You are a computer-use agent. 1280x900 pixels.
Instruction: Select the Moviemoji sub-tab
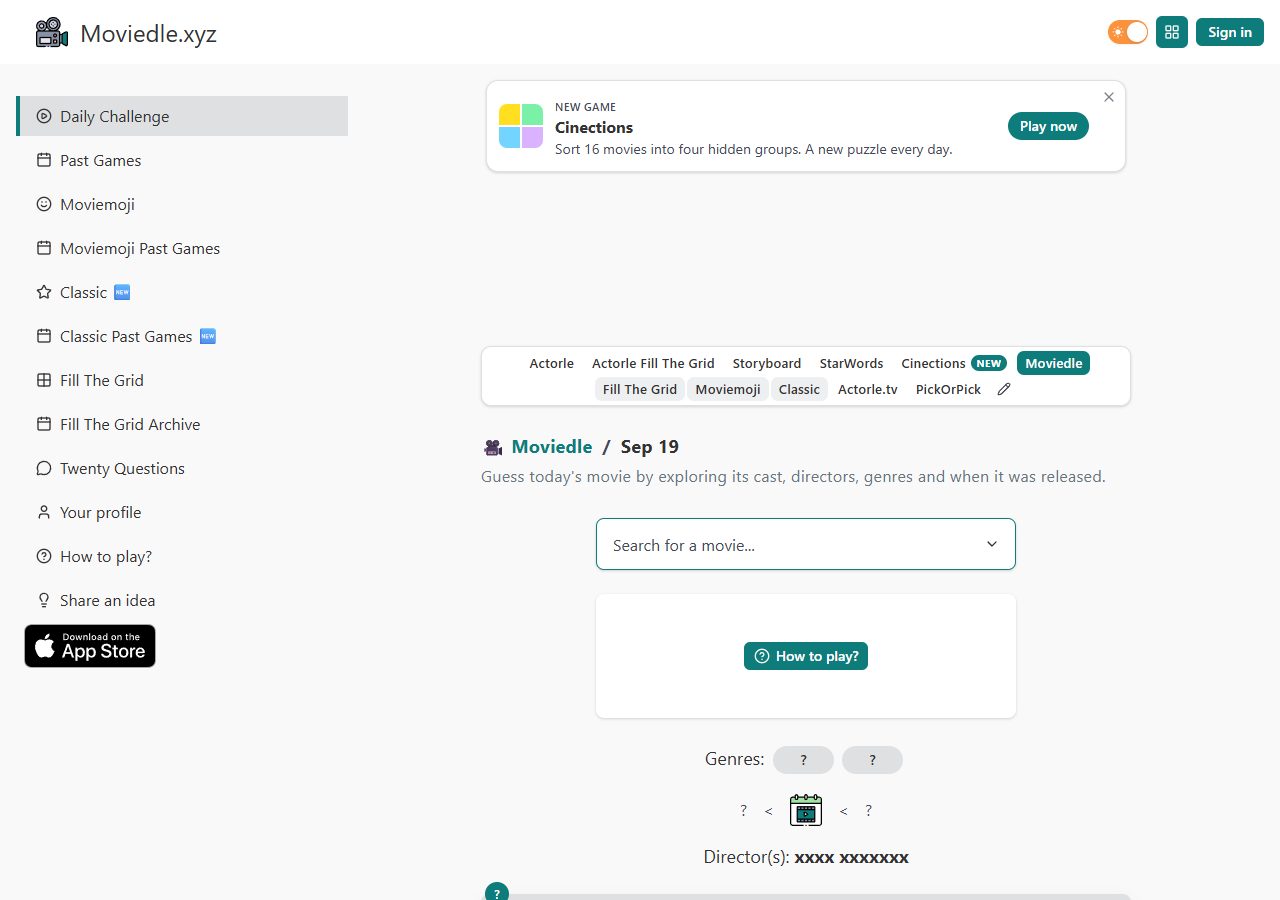click(x=728, y=389)
